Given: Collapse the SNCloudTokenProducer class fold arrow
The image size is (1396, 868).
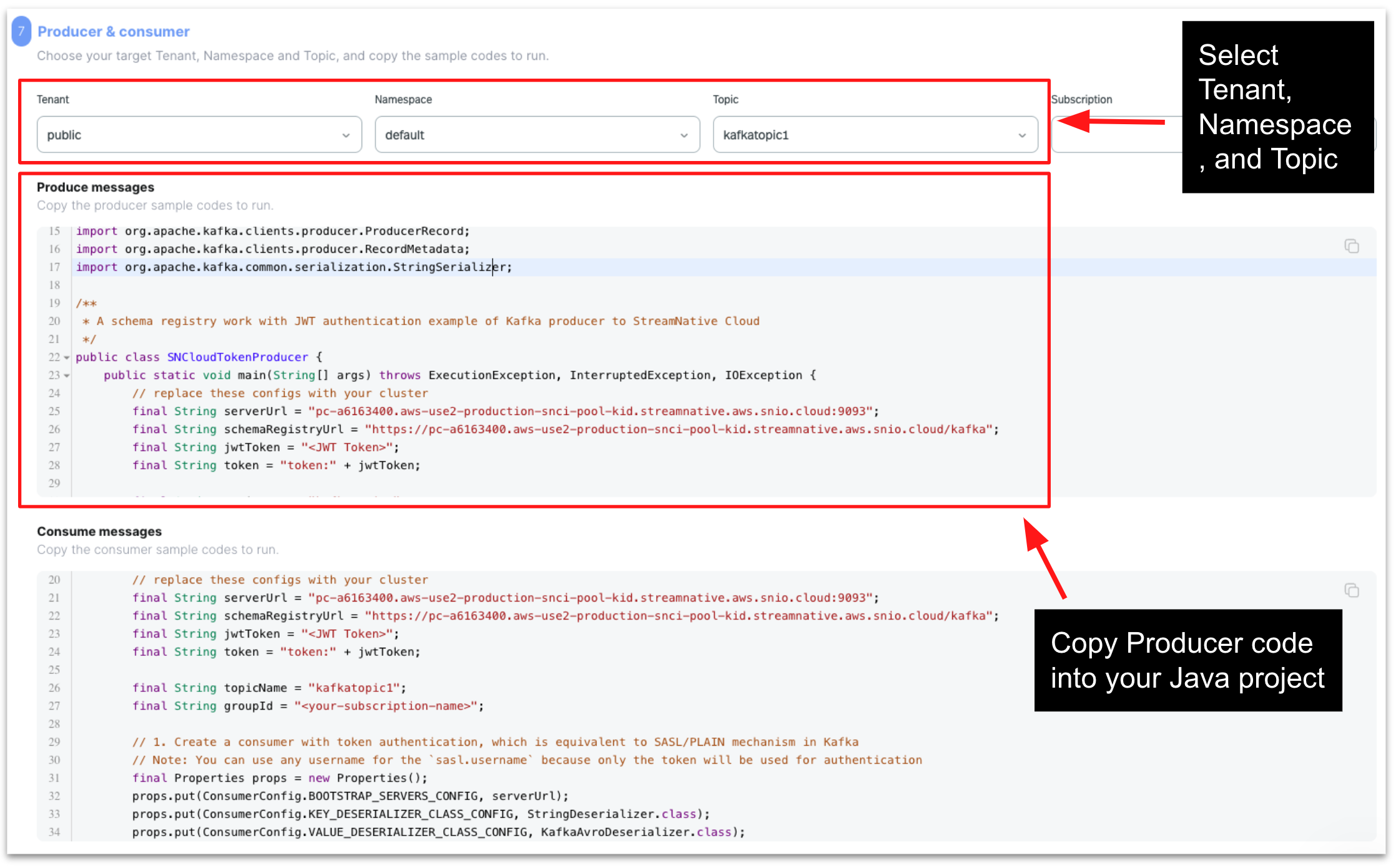Looking at the screenshot, I should 66,357.
